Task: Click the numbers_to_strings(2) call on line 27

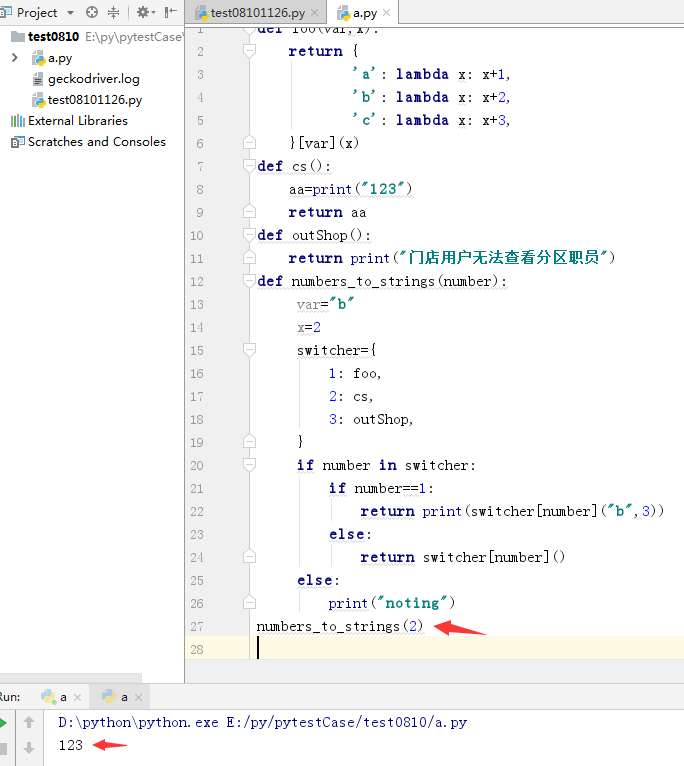Action: click(340, 626)
